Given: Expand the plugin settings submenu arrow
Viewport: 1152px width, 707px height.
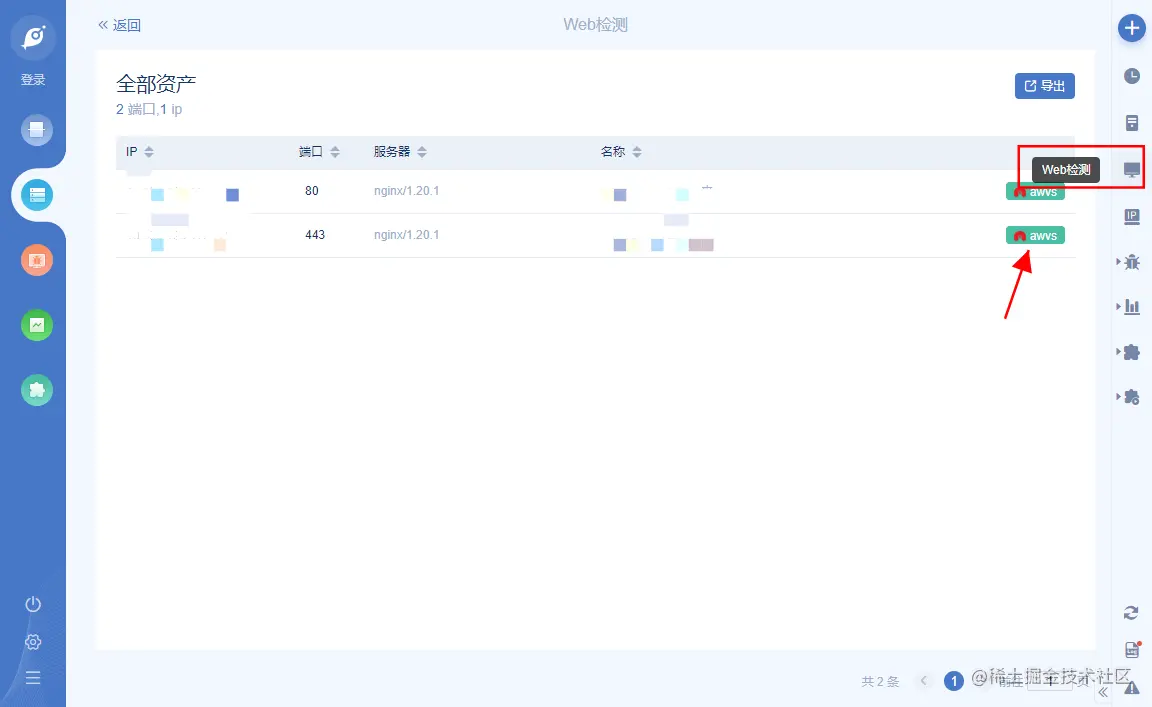Looking at the screenshot, I should (1118, 396).
